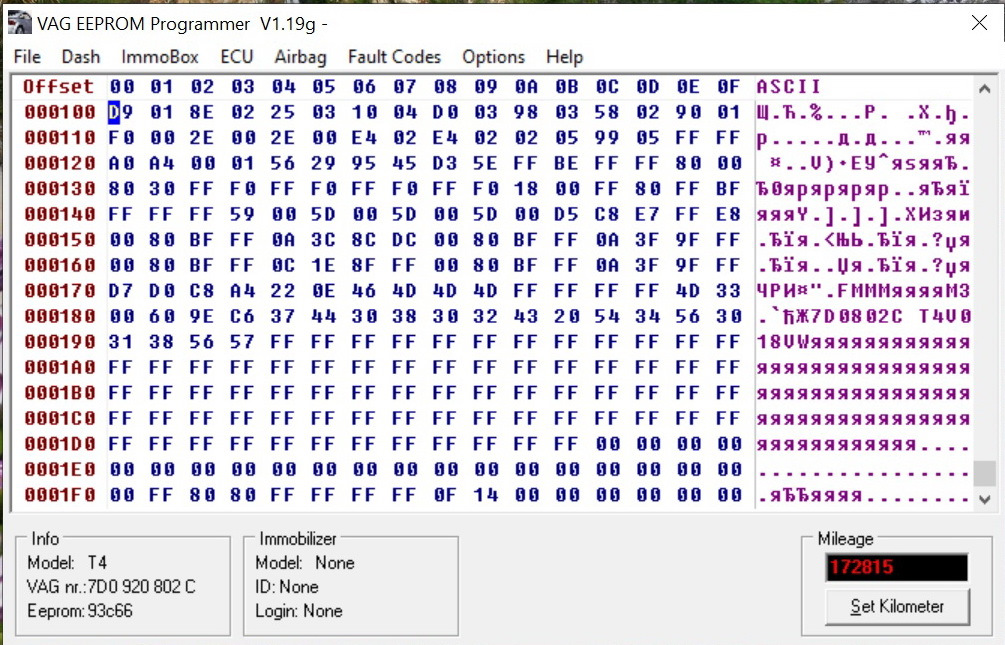Open the Dash menu
The height and width of the screenshot is (645, 1005).
(81, 57)
